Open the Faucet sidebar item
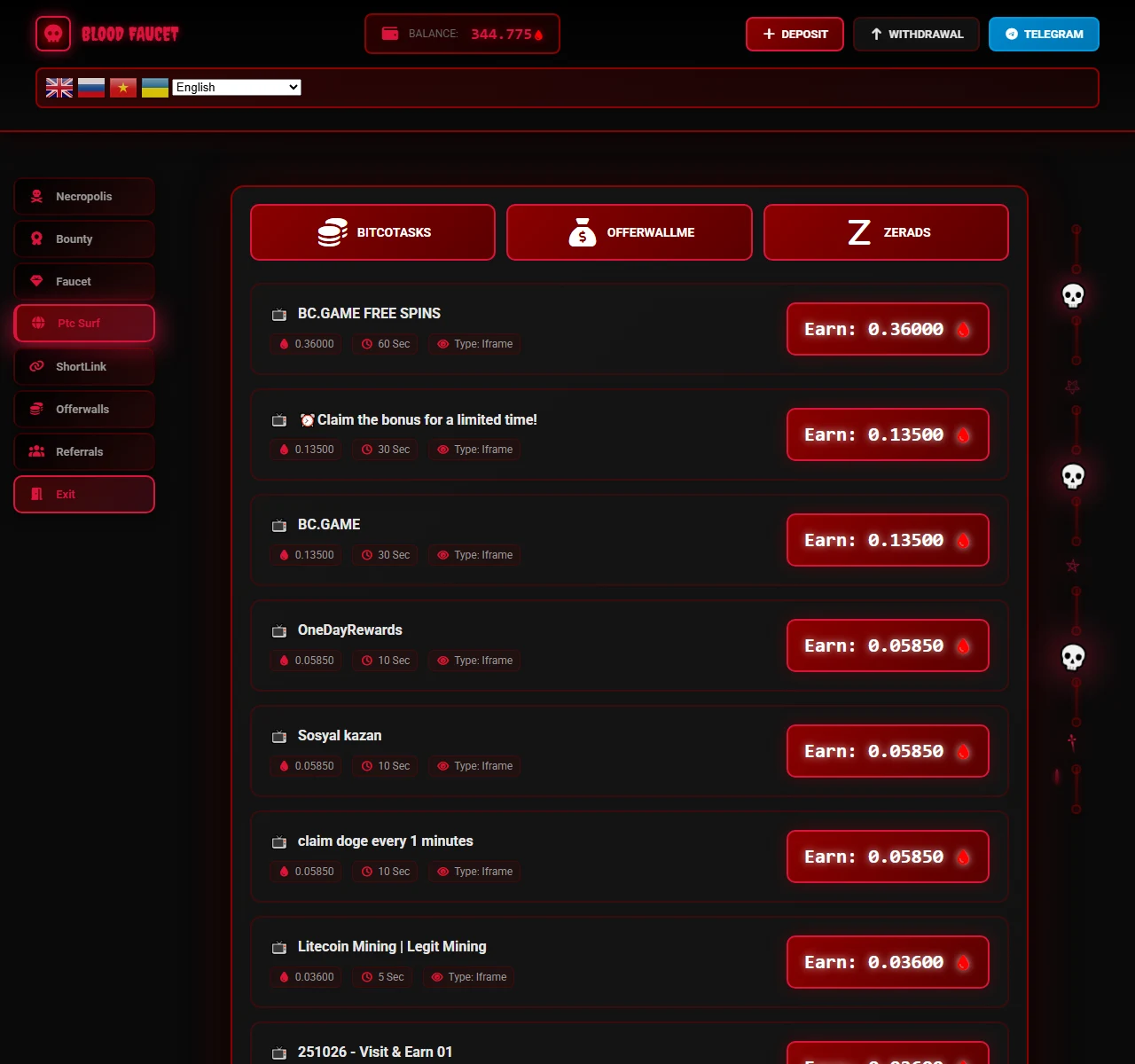The width and height of the screenshot is (1135, 1064). click(84, 281)
